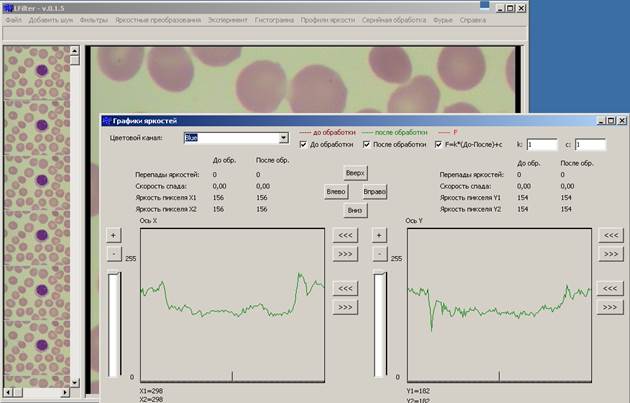Viewport: 630px width, 403px height.
Task: Click the lower <<< button right of the Y-axis graph
Action: [610, 288]
